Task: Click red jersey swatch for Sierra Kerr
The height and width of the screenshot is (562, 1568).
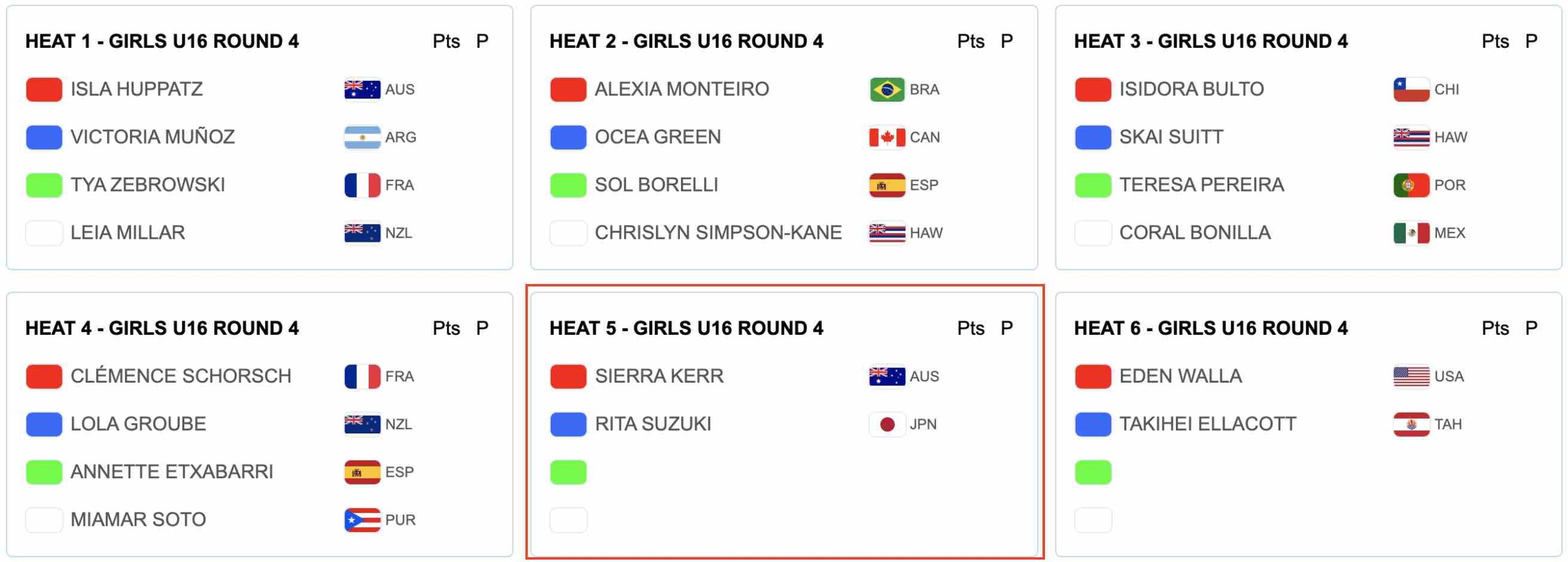Action: coord(568,377)
